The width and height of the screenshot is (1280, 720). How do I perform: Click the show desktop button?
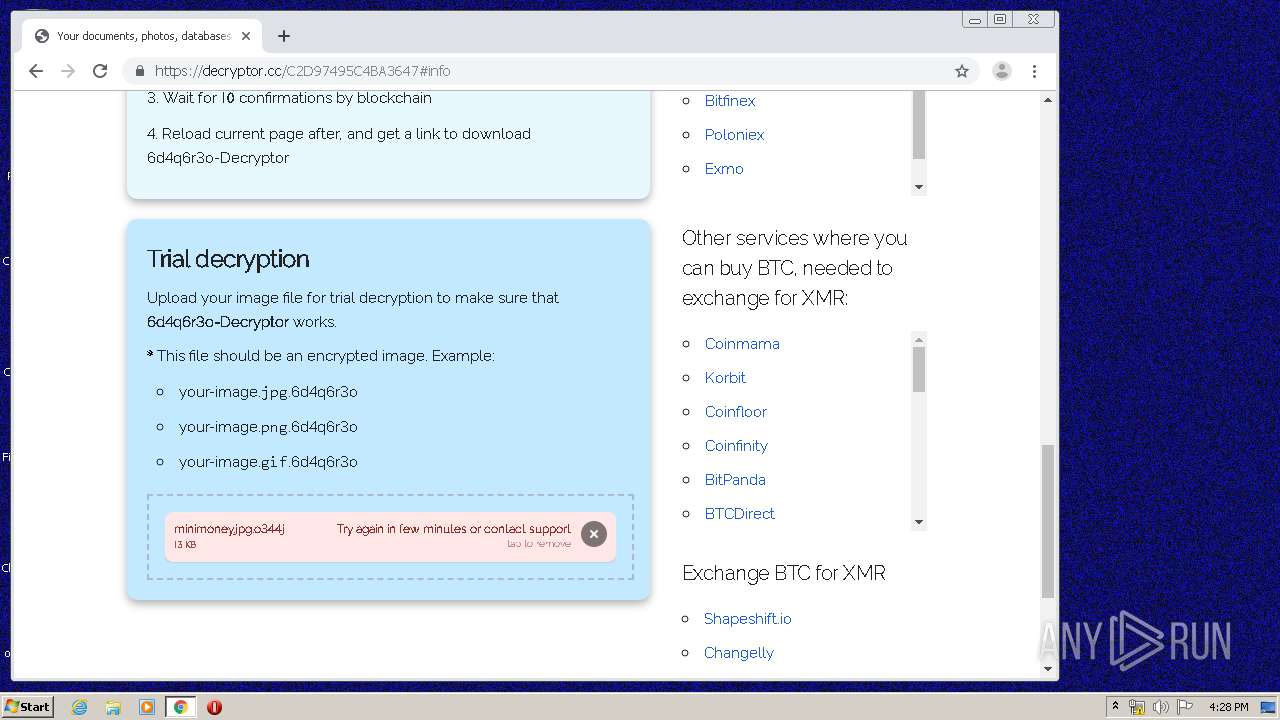click(1269, 707)
